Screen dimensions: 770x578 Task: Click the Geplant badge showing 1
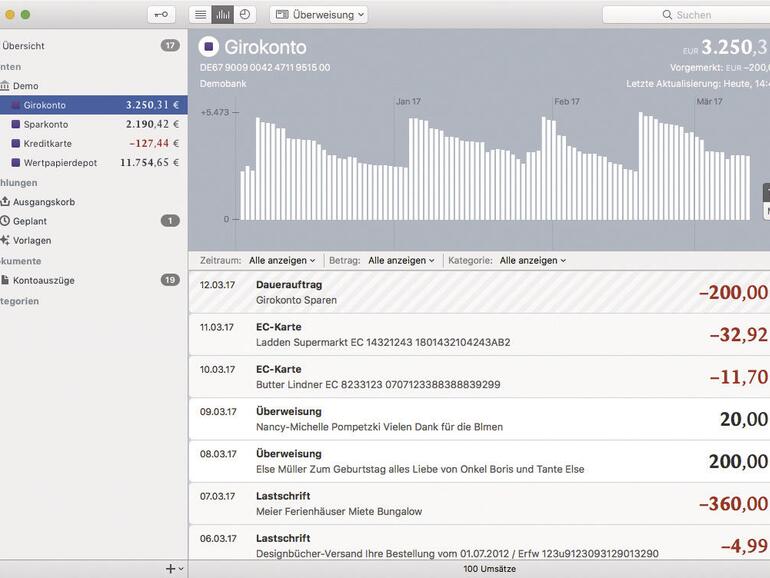[x=170, y=221]
